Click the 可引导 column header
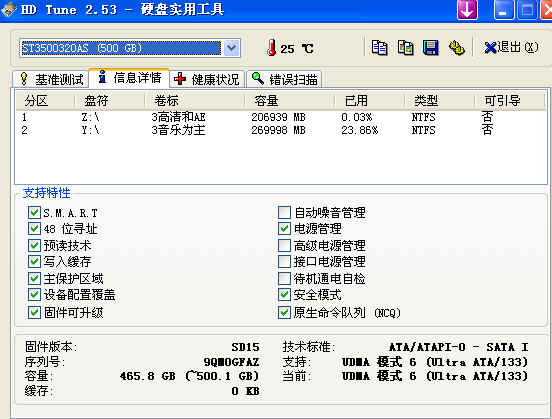Screen dimensions: 552x419 510,101
